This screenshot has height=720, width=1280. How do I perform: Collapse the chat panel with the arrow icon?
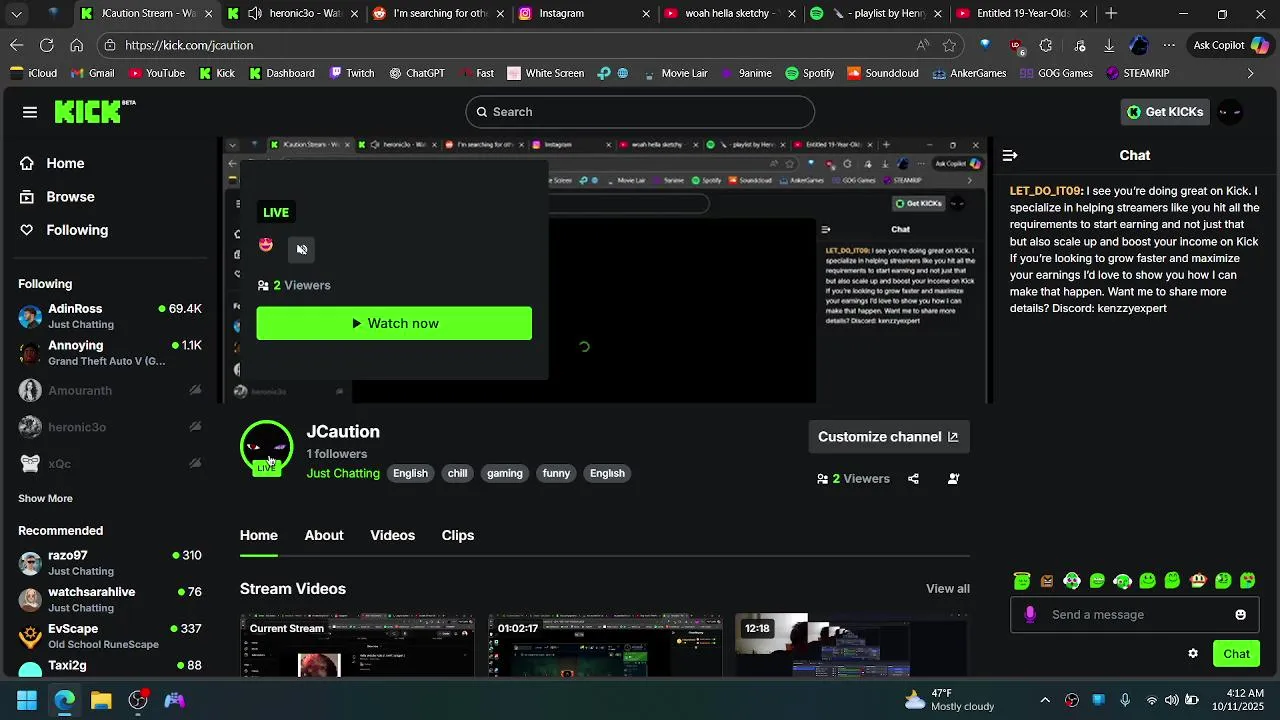1010,155
